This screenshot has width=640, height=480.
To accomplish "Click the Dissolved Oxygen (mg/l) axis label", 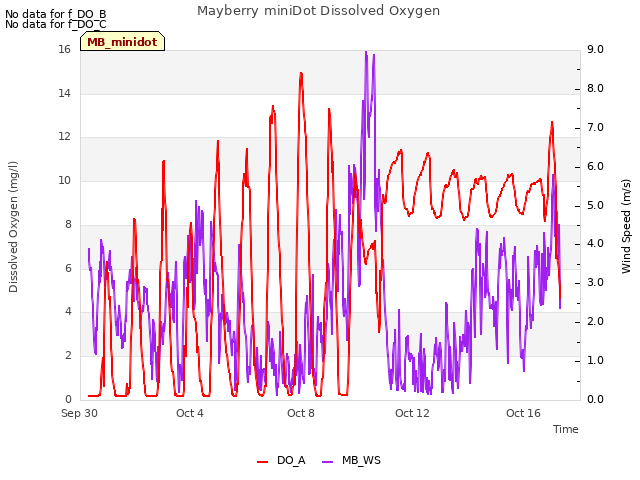I will [x=13, y=227].
